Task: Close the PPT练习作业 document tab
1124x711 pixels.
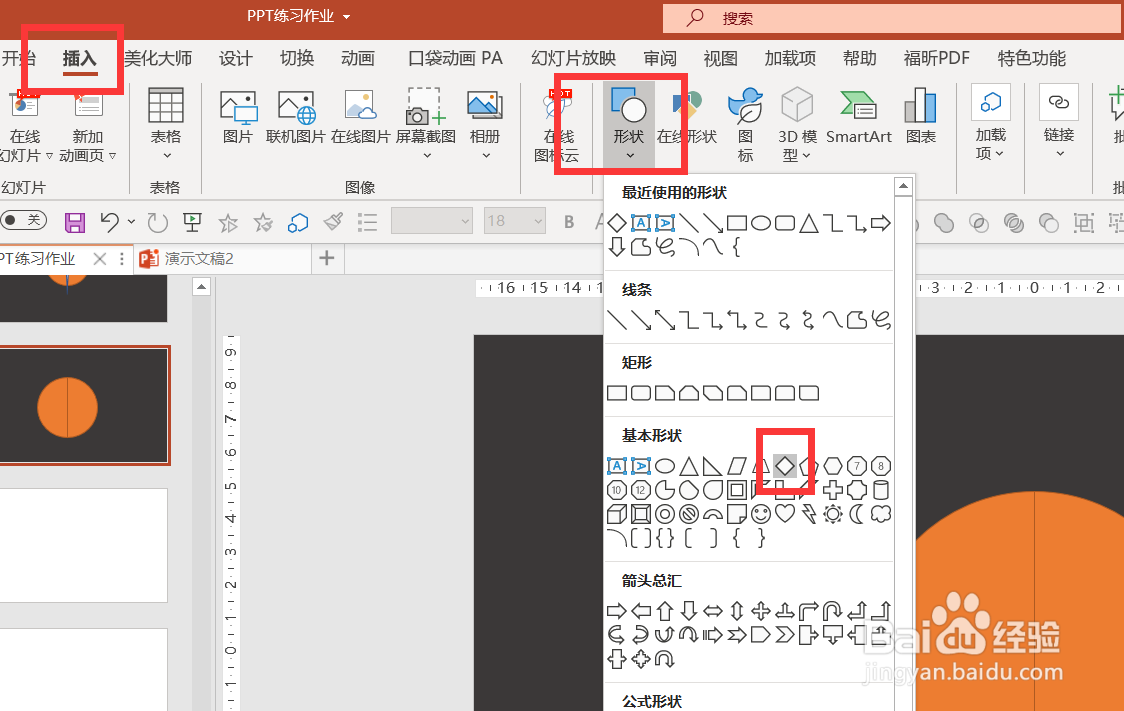Action: pyautogui.click(x=100, y=259)
